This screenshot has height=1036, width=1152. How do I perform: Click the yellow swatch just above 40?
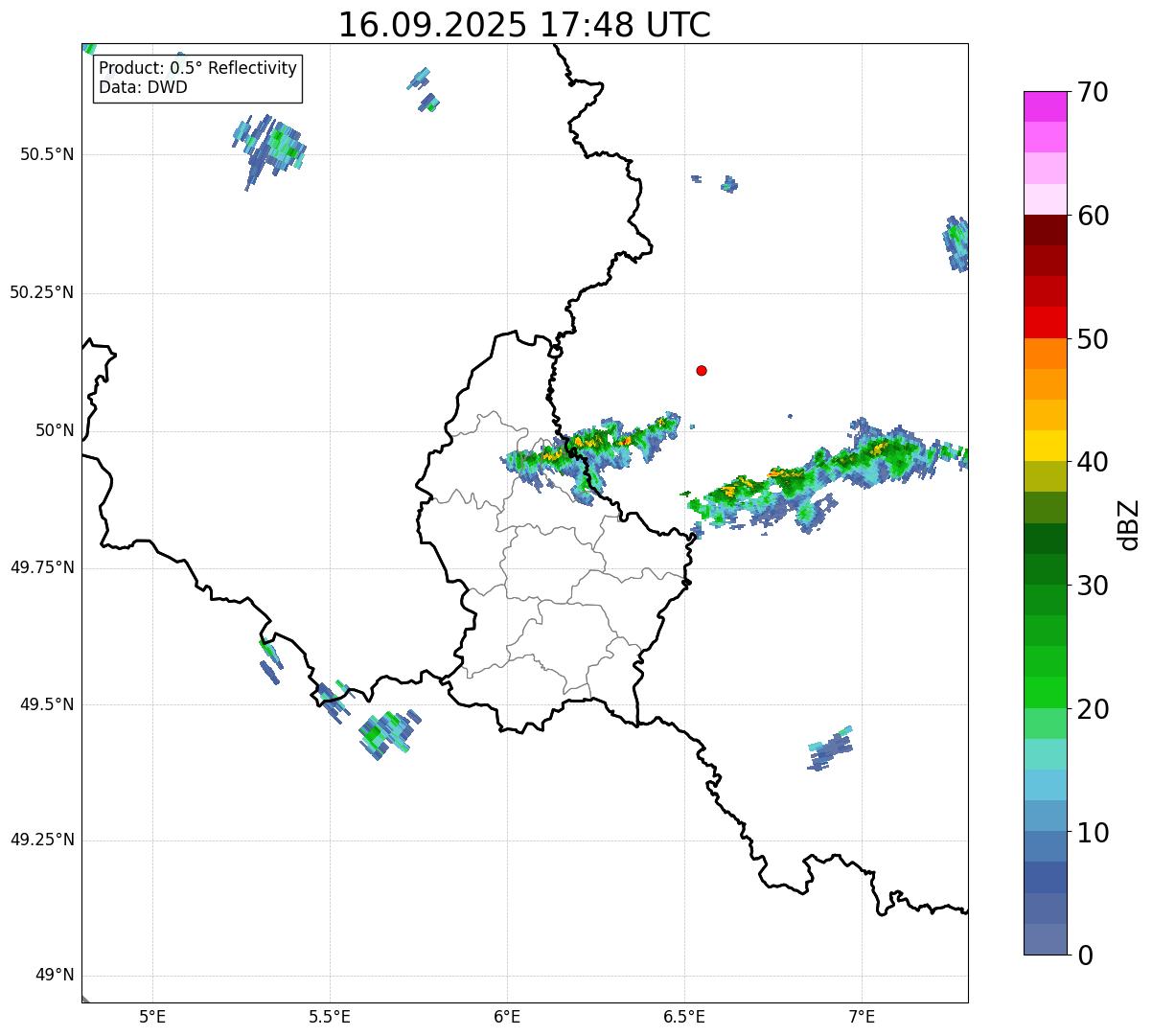(1045, 446)
